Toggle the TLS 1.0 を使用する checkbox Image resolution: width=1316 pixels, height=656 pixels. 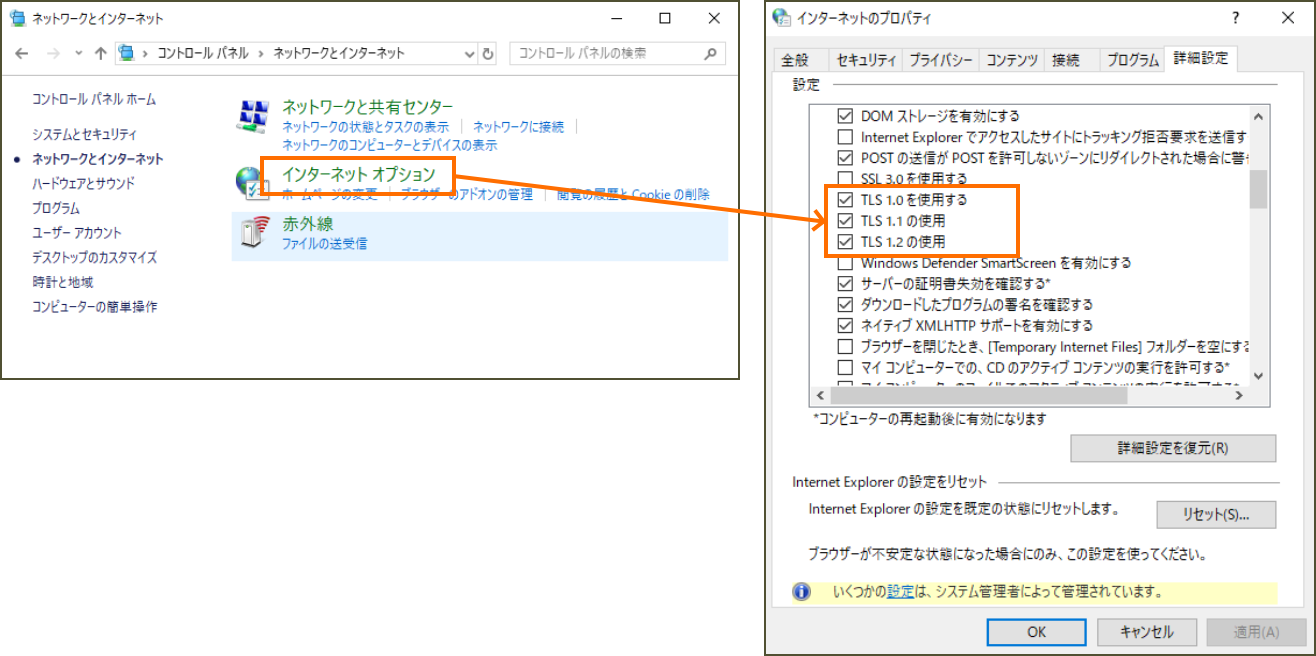(845, 200)
